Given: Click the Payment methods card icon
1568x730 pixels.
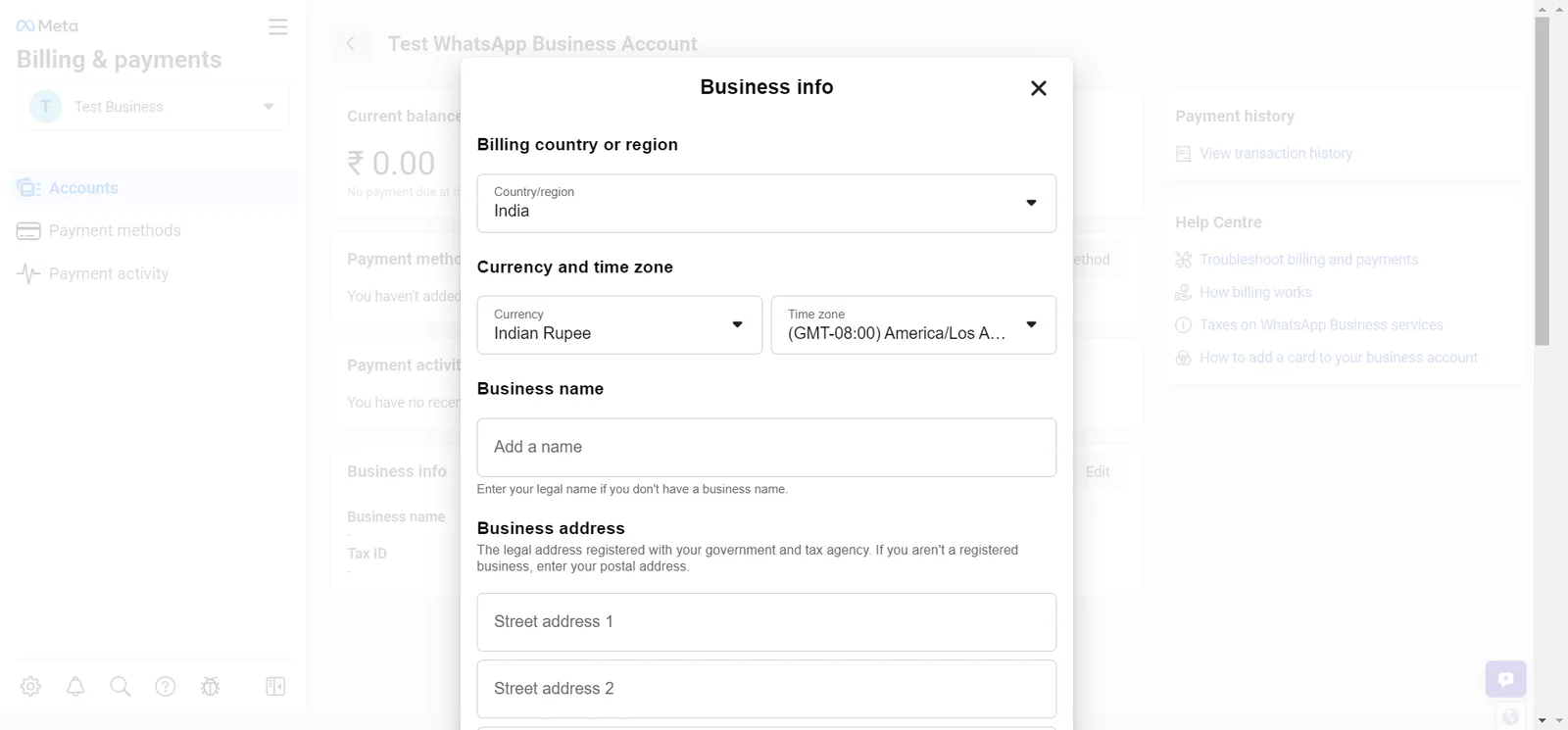Looking at the screenshot, I should (28, 231).
